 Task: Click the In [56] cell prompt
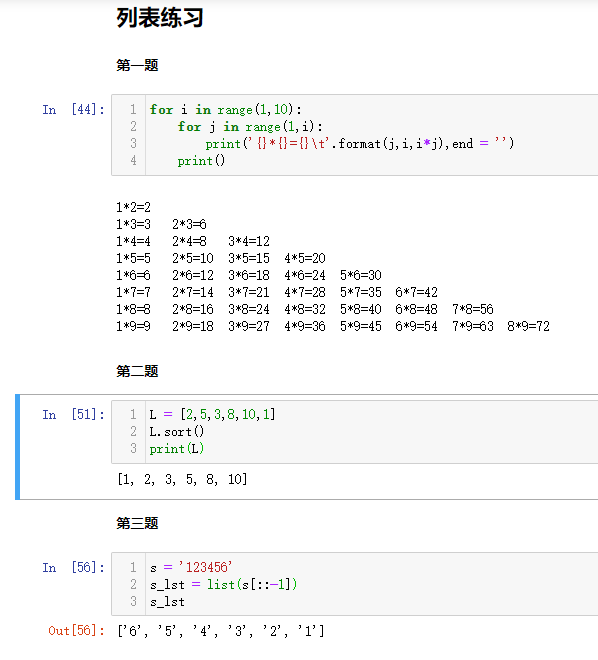coord(73,567)
